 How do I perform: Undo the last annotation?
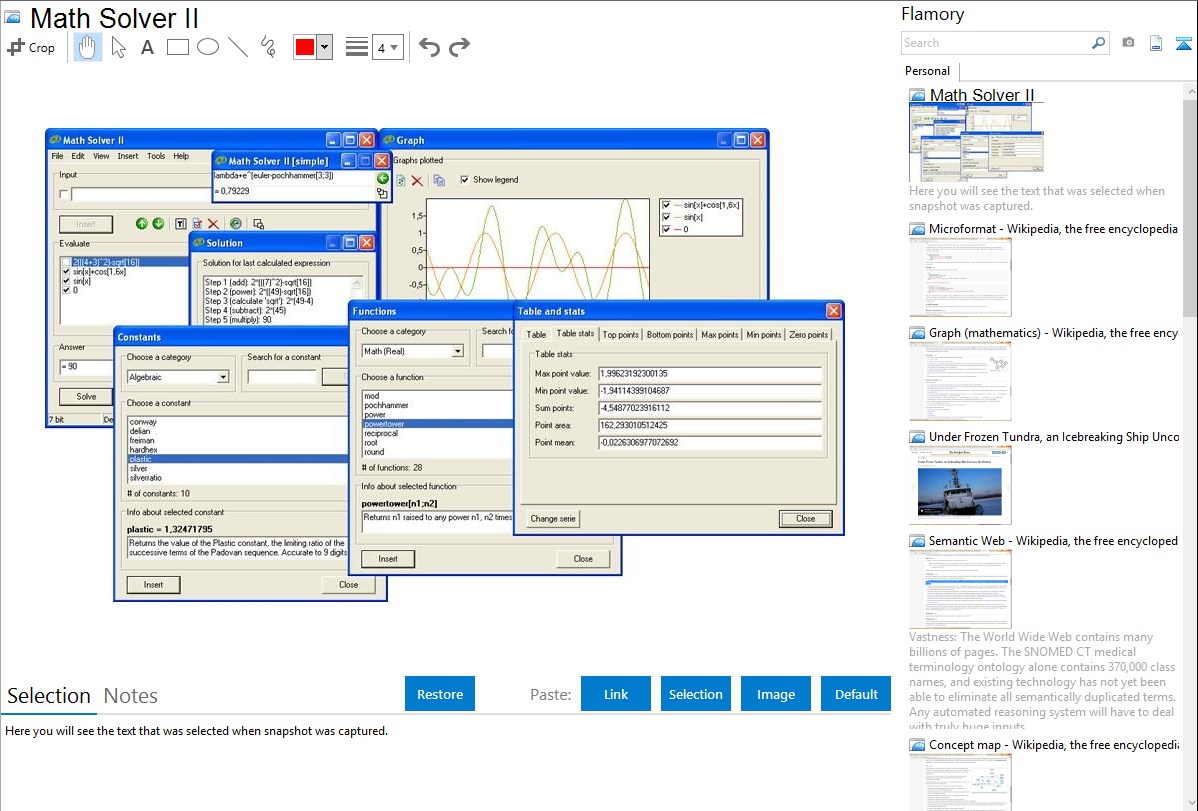pyautogui.click(x=429, y=47)
